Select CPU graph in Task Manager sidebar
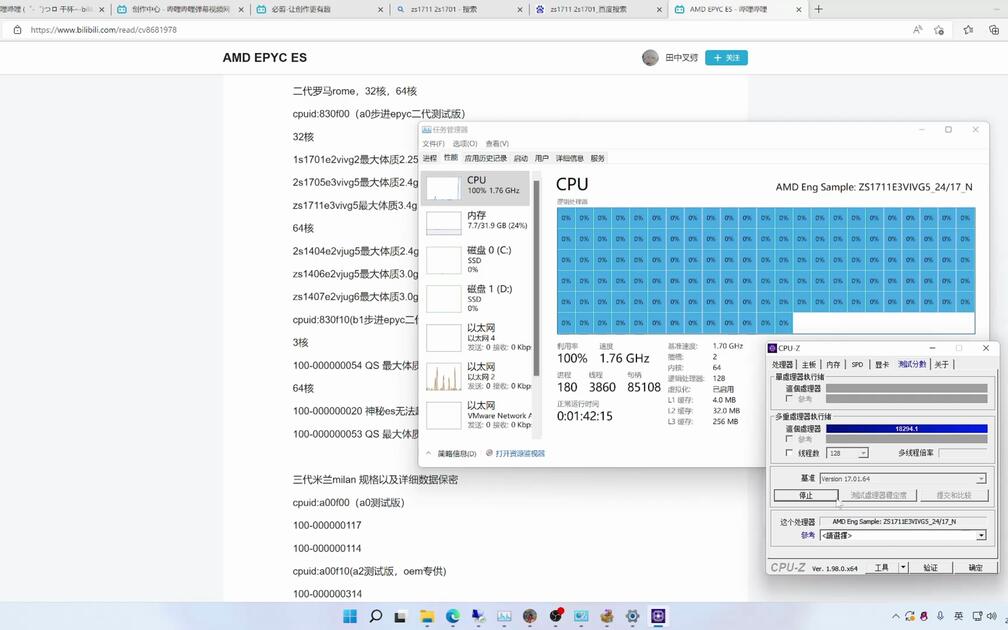 [x=476, y=188]
